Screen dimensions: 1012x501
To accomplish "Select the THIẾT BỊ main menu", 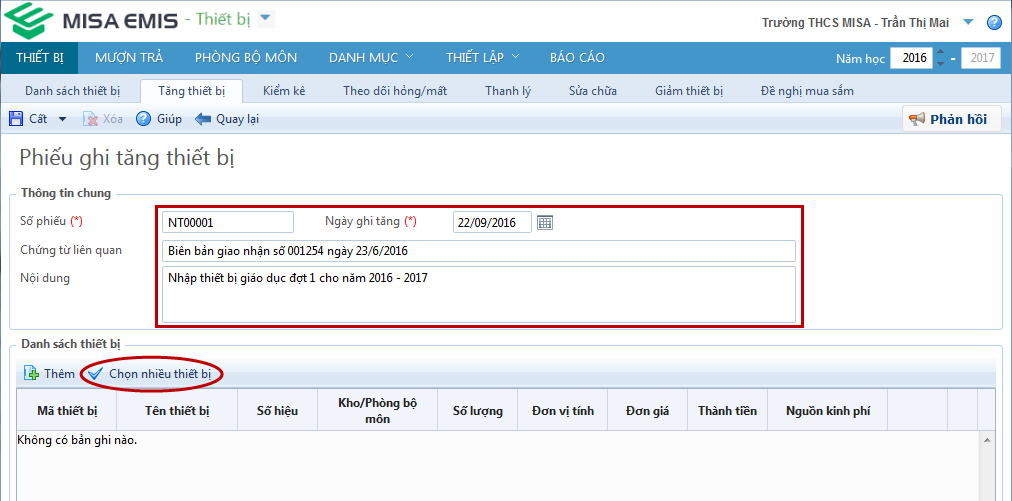I will click(x=39, y=57).
